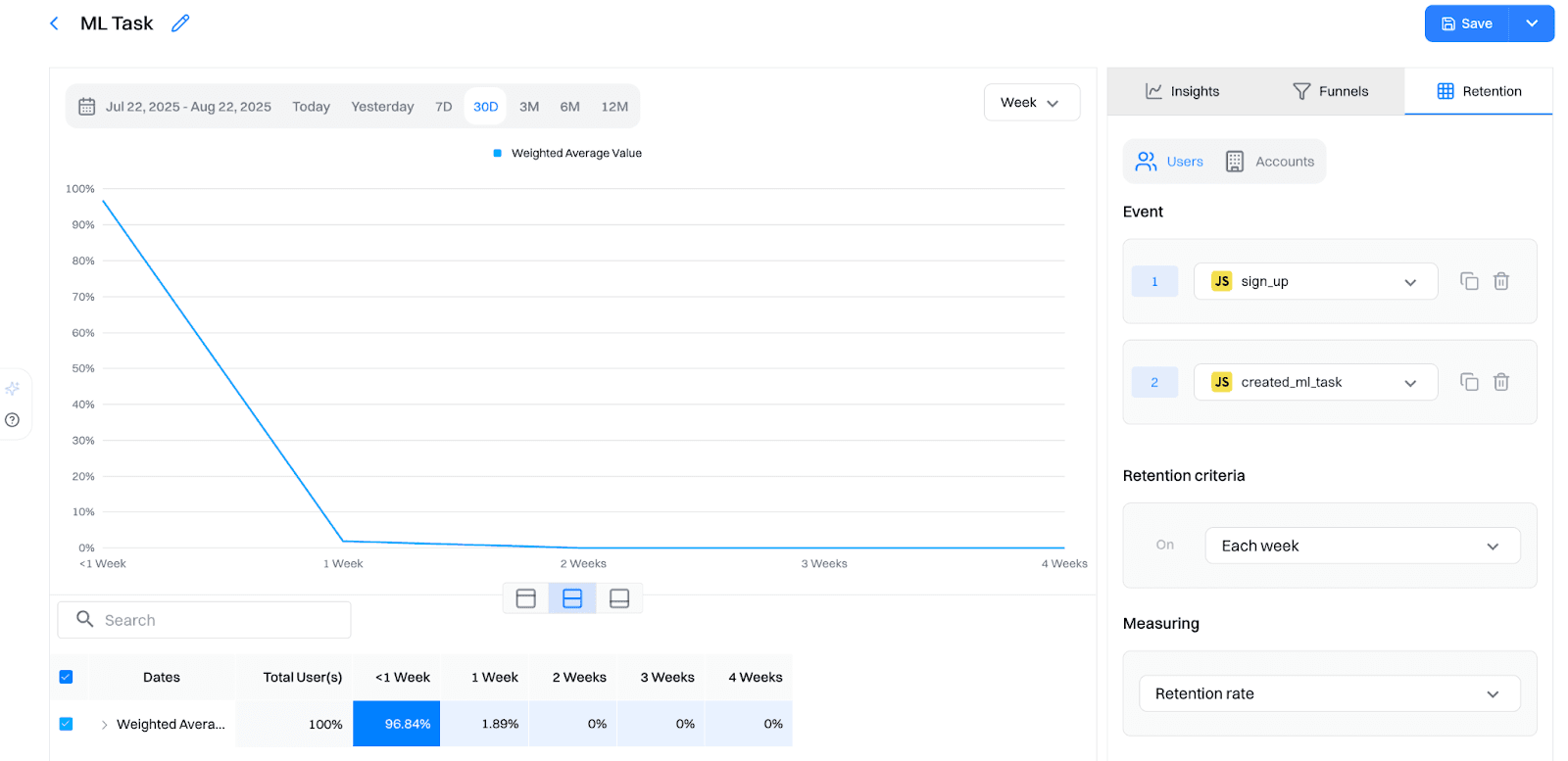Switch to the split chart-and-table layout icon
This screenshot has height=761, width=1568.
(x=572, y=598)
